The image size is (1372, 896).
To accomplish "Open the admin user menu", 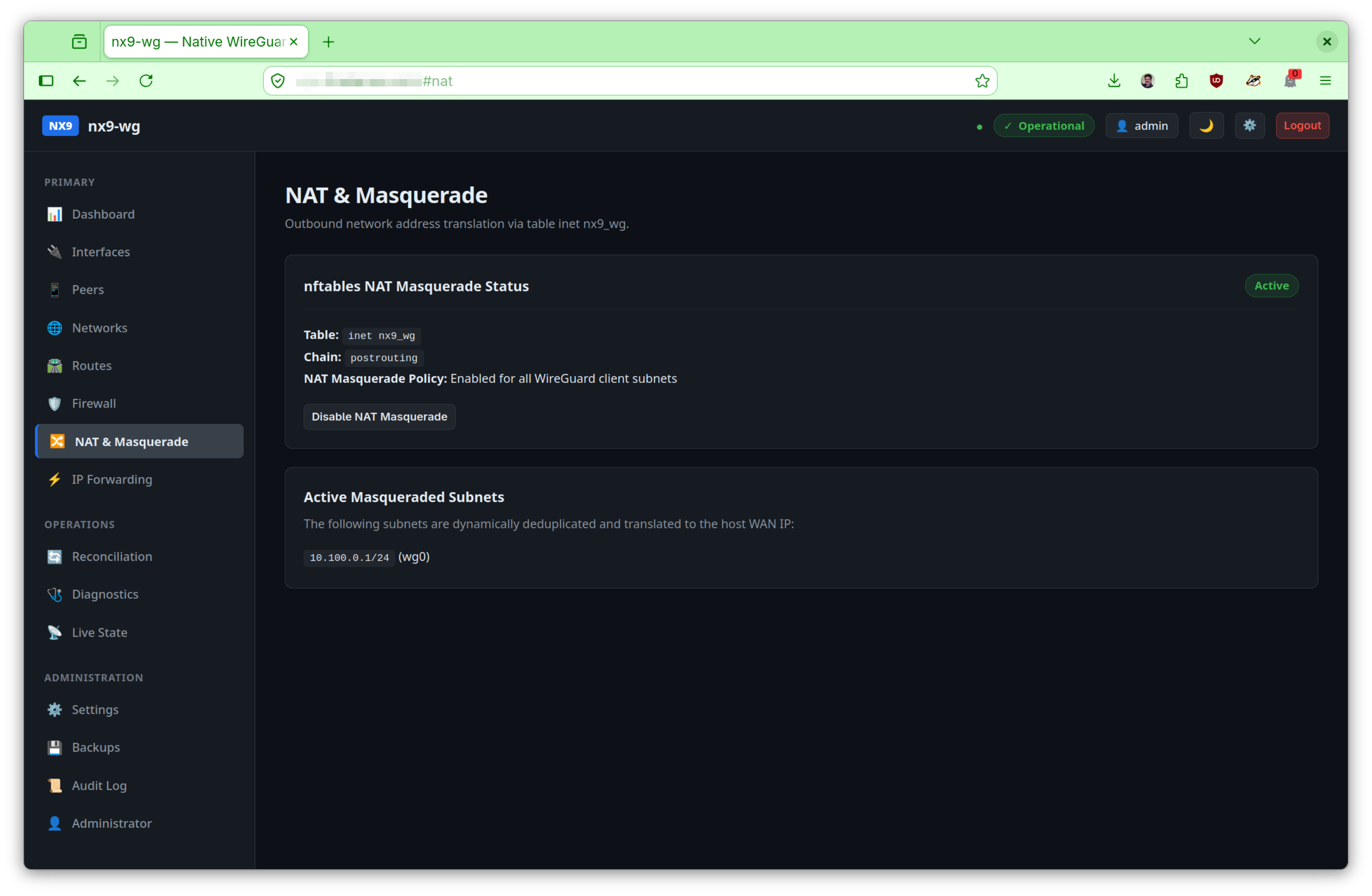I will pyautogui.click(x=1142, y=126).
